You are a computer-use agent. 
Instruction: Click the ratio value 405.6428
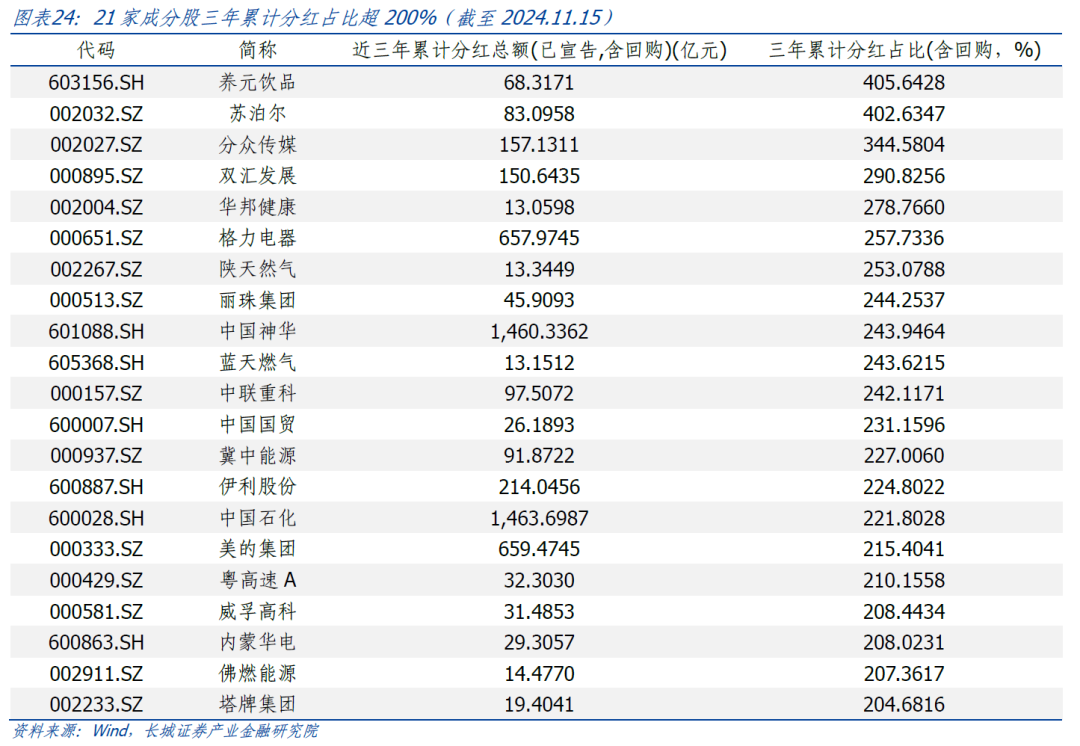[904, 83]
